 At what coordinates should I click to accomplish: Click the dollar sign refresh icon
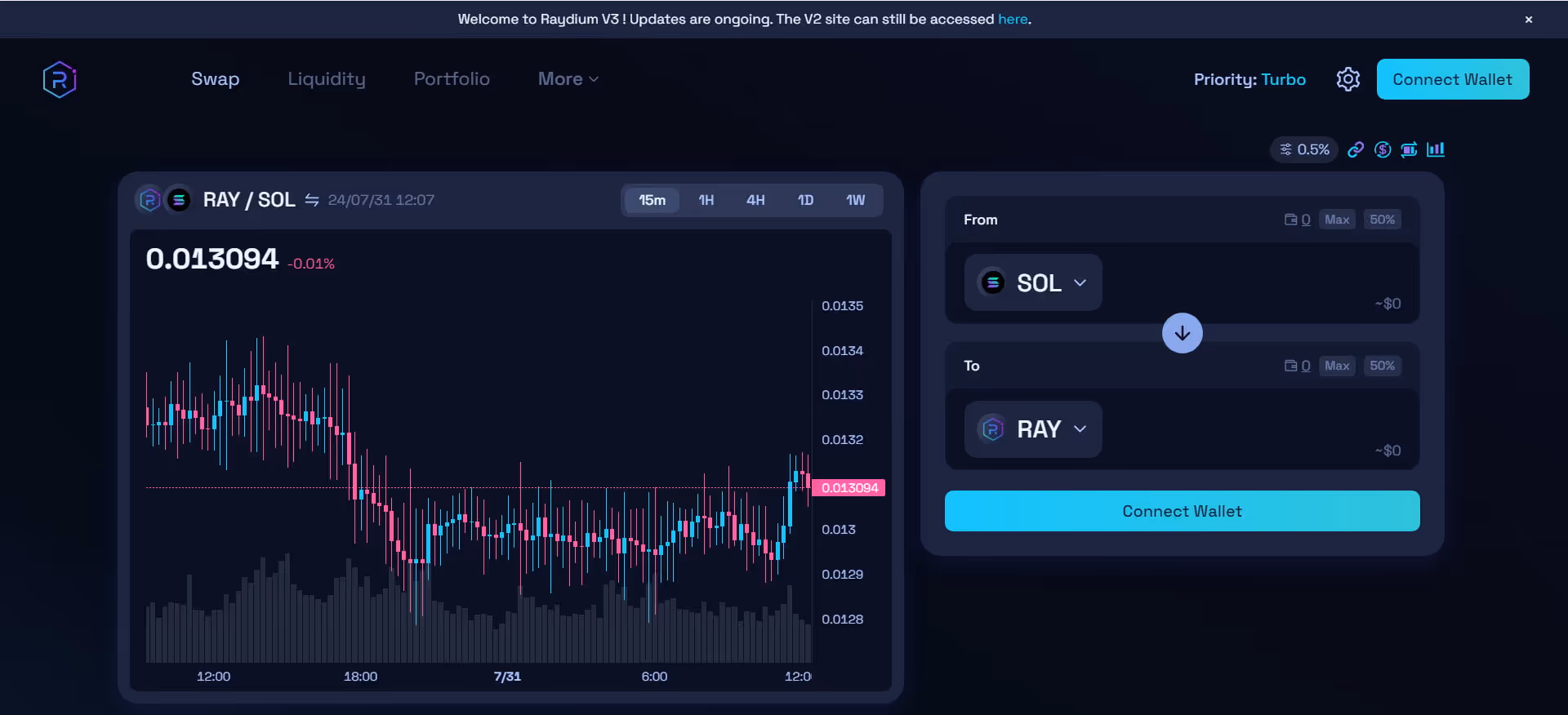pos(1383,149)
